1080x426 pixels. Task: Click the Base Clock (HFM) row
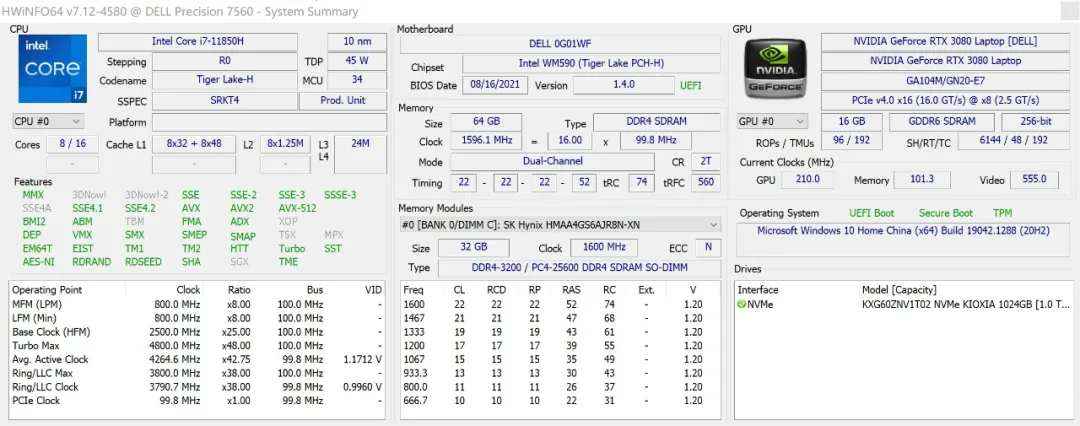(x=197, y=332)
